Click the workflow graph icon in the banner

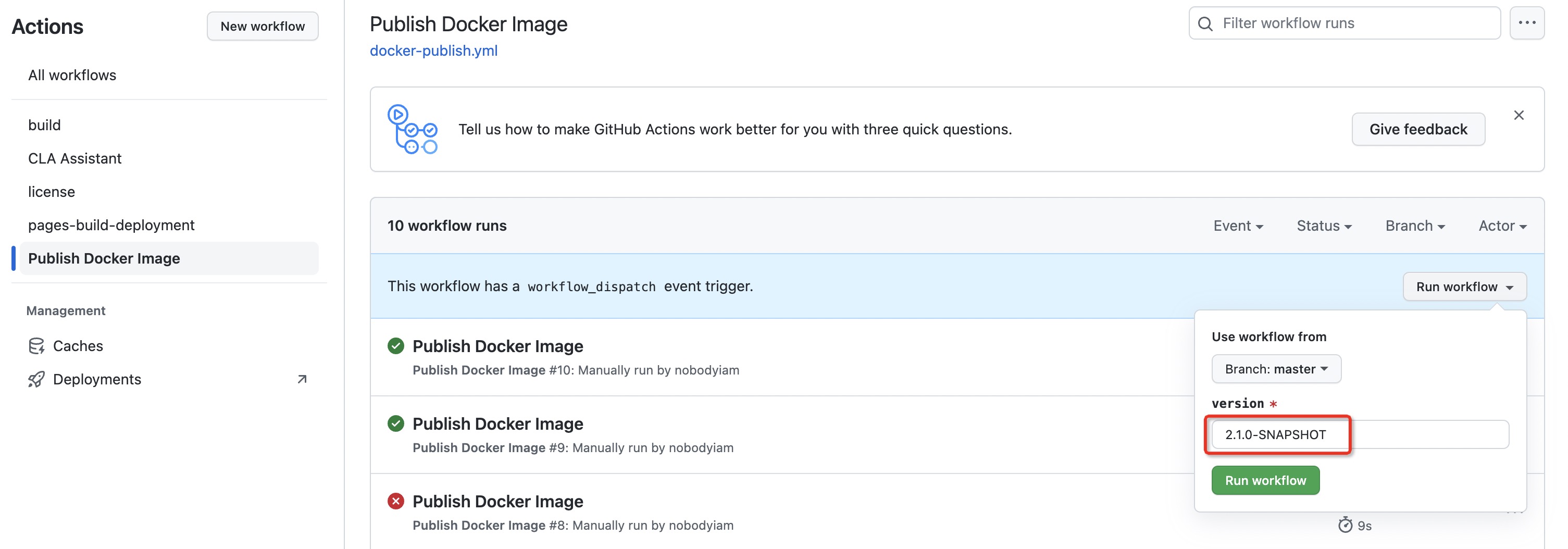coord(413,129)
